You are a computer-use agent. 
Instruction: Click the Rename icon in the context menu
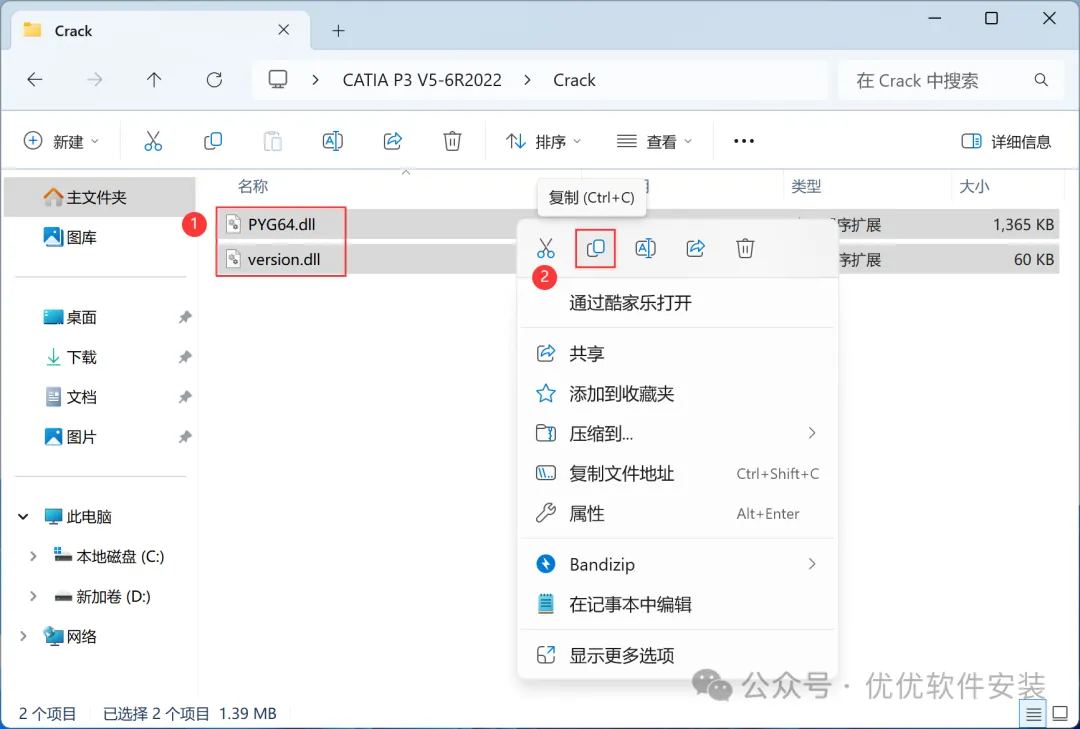[x=645, y=248]
